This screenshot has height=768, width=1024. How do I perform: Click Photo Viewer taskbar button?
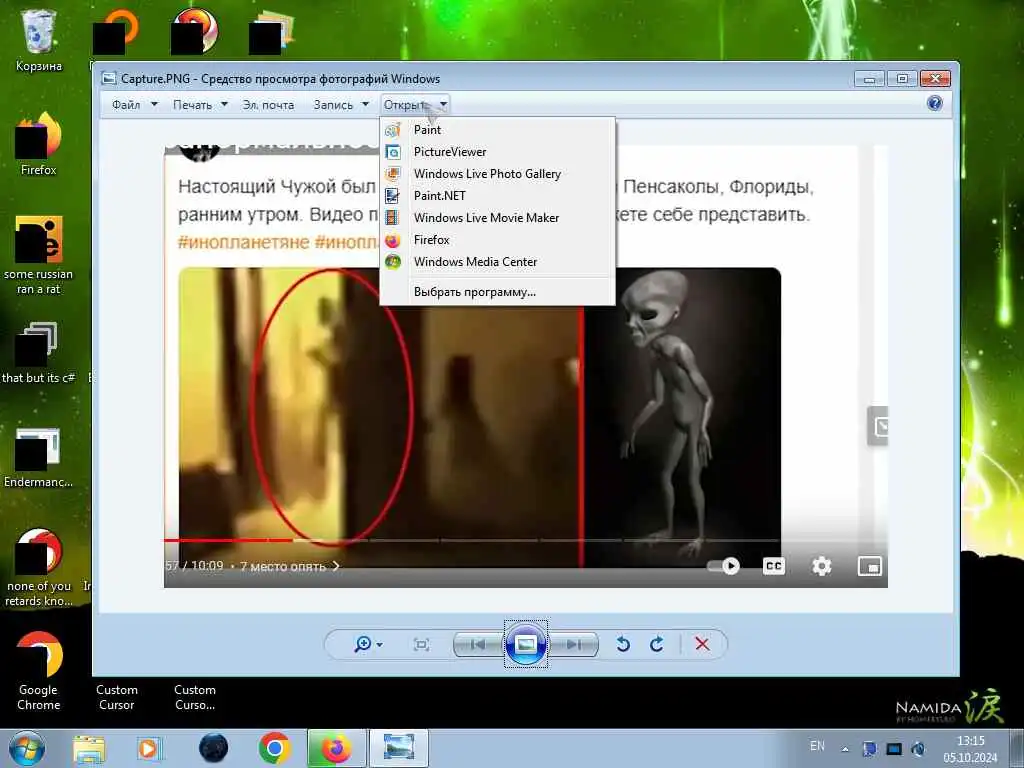pos(399,748)
